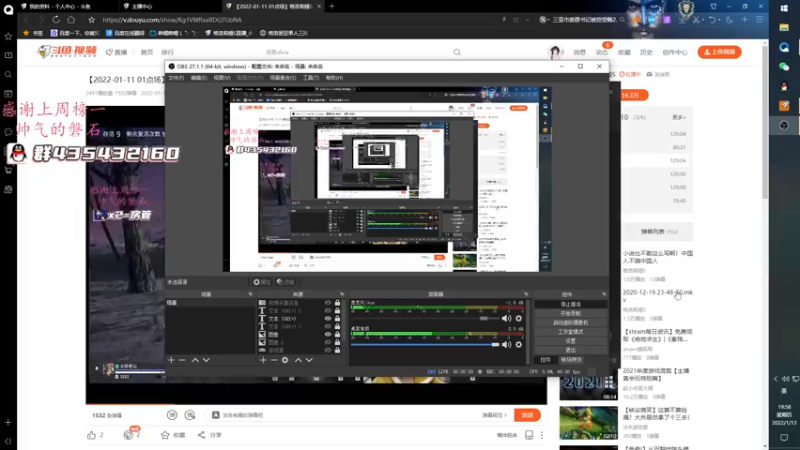Image resolution: width=800 pixels, height=450 pixels.
Task: Open the OBS Tools menu
Action: (311, 78)
